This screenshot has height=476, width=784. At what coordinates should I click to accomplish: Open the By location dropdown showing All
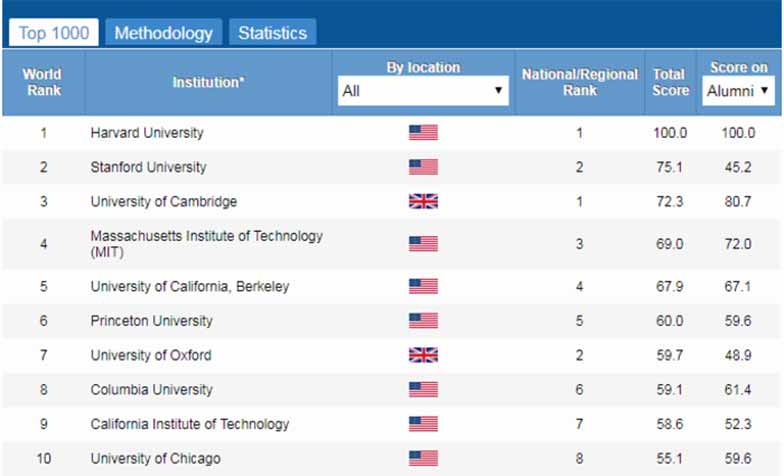[x=423, y=90]
